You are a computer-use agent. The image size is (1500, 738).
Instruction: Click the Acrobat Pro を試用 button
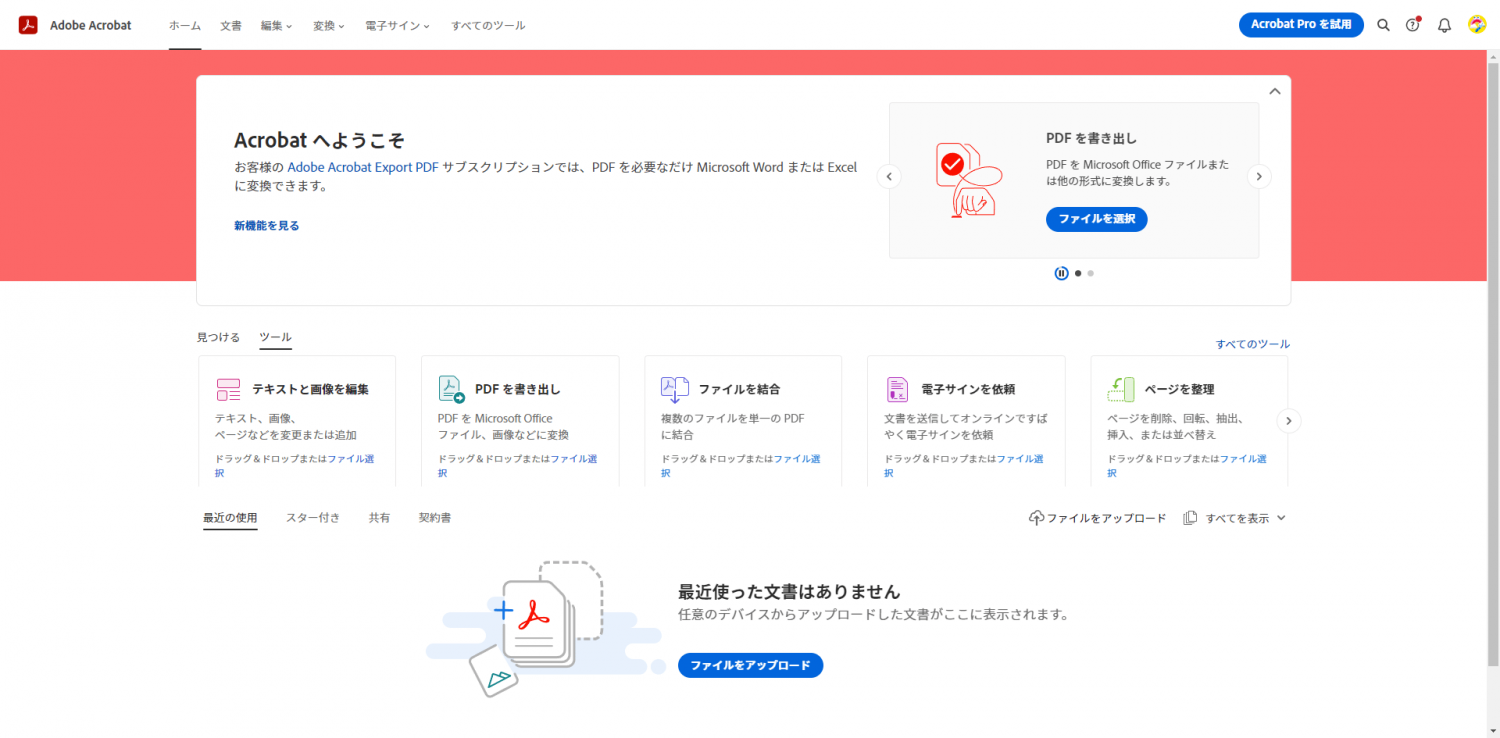pos(1301,25)
